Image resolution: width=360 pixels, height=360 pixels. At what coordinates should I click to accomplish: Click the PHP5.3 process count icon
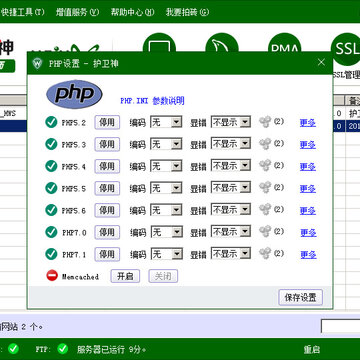click(265, 144)
